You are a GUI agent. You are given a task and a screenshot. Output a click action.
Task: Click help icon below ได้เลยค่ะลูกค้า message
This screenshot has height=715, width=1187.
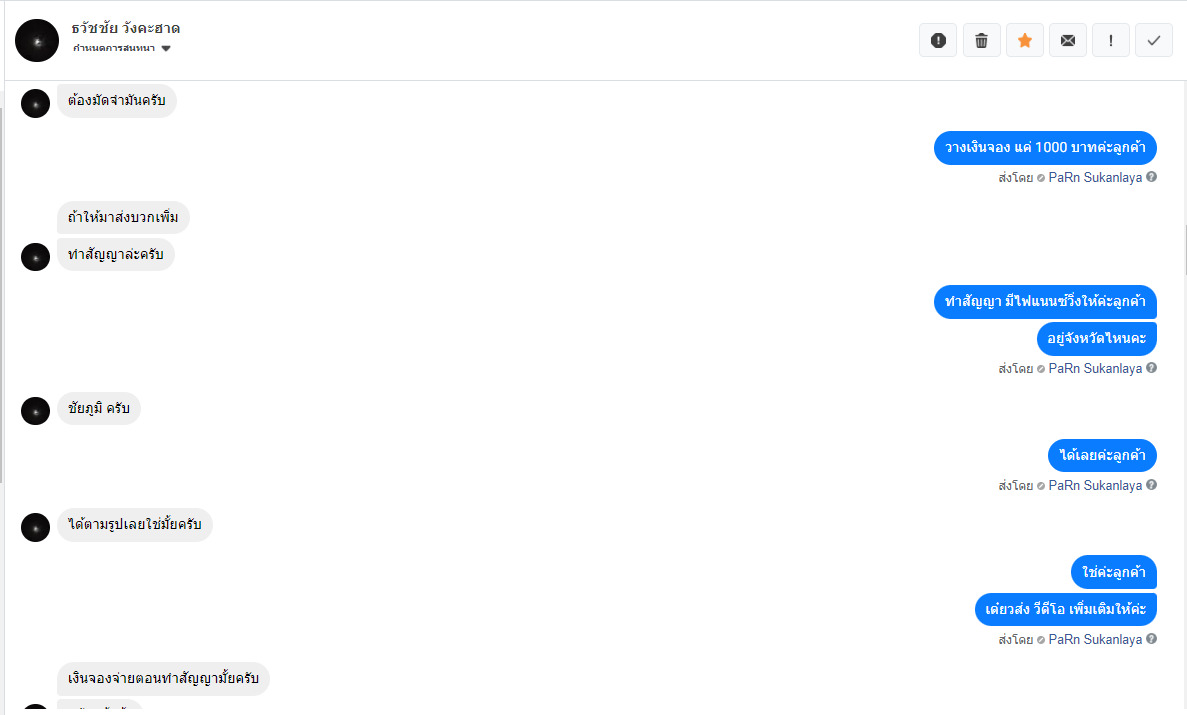(1152, 485)
